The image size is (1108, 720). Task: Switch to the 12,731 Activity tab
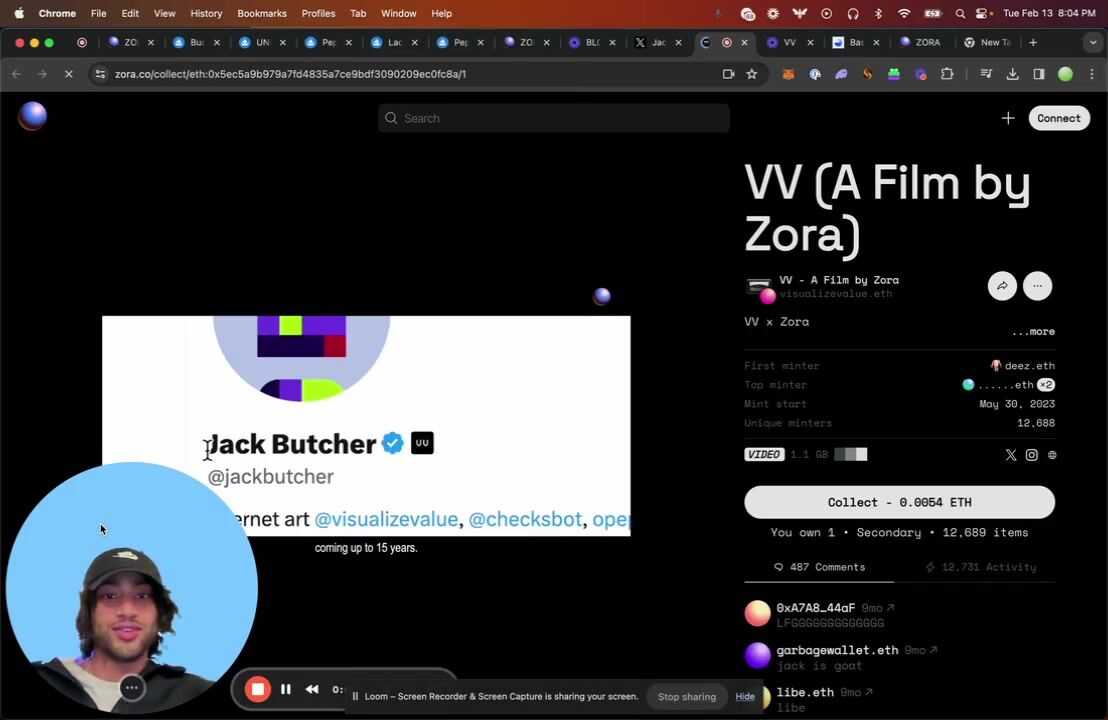981,567
